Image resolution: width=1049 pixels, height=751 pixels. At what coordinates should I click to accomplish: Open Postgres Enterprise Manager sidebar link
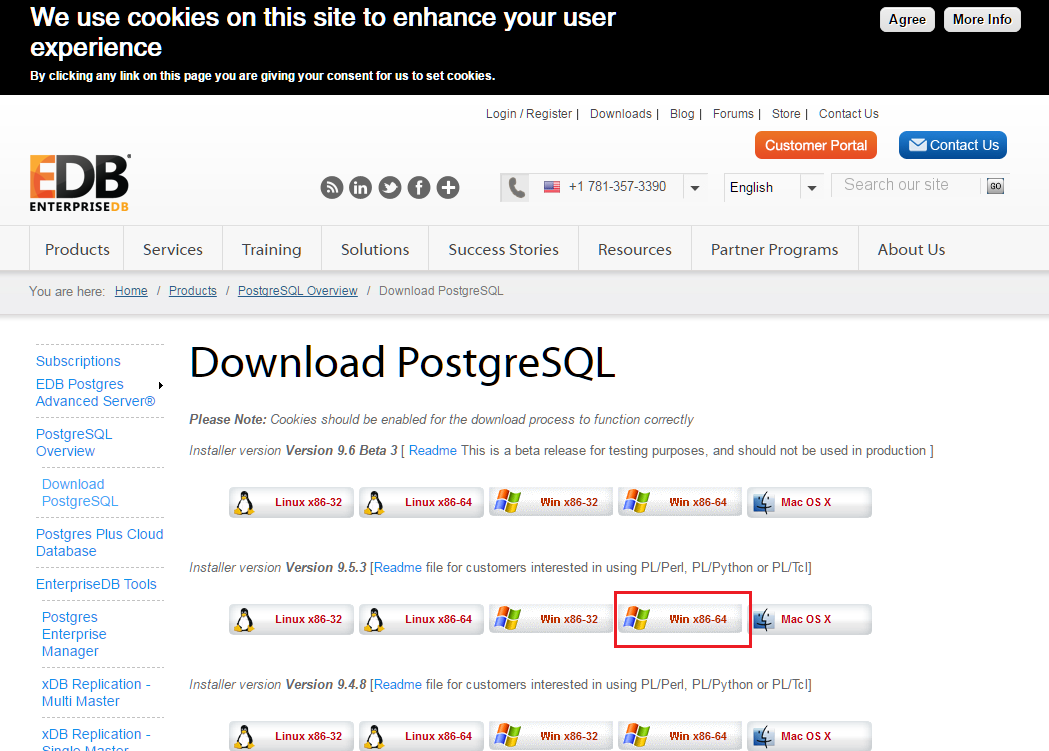coord(74,634)
